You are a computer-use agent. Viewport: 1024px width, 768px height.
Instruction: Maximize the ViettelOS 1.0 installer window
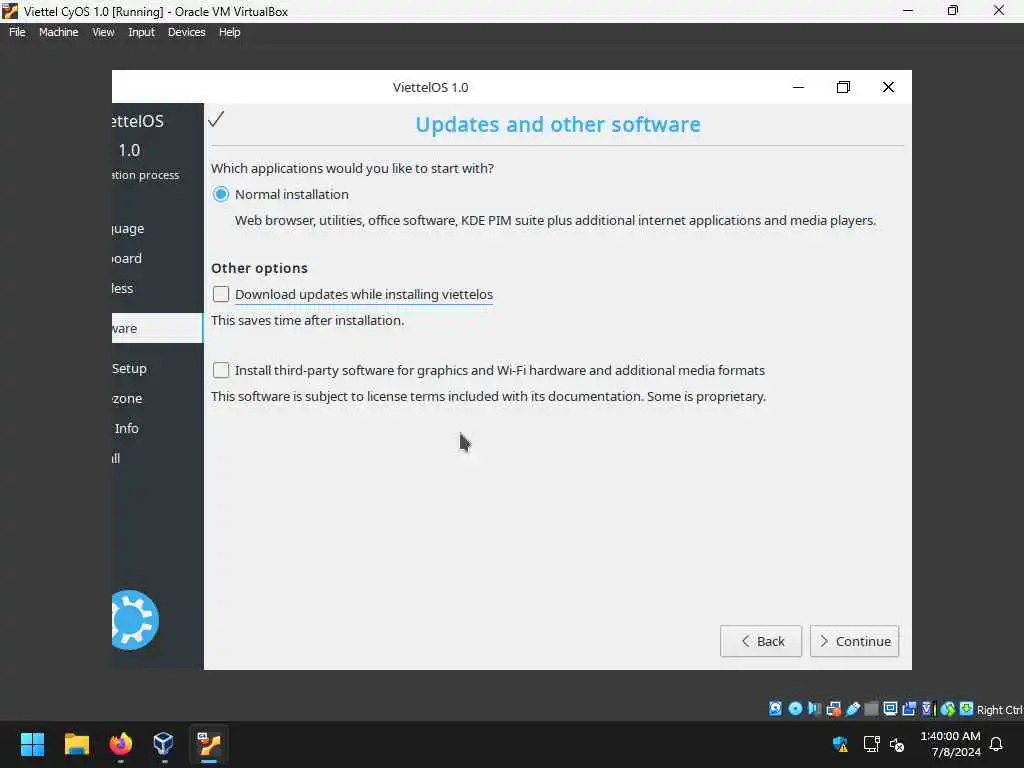843,87
